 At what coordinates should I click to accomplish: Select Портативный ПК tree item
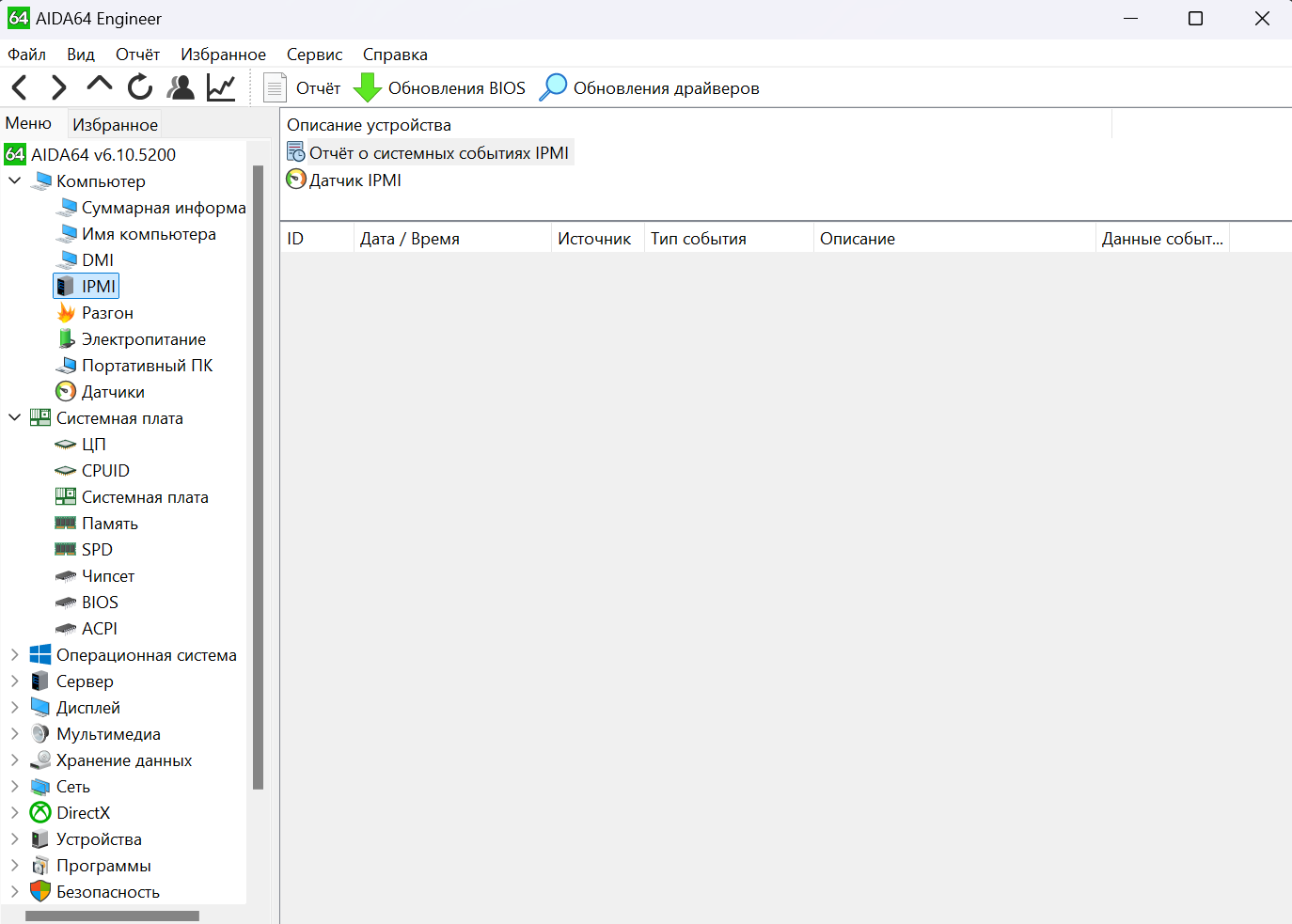(x=148, y=365)
